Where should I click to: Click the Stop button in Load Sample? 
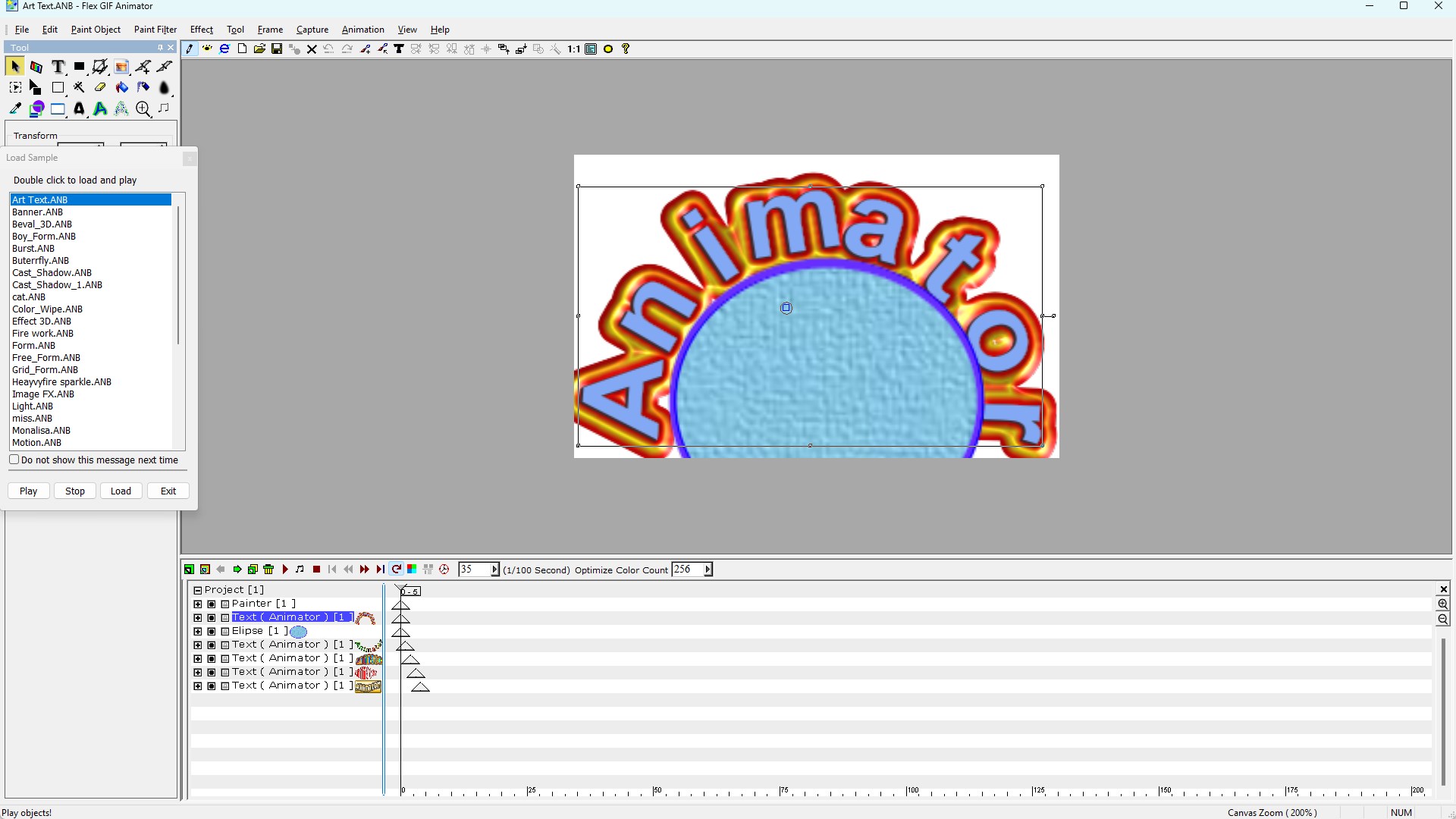(x=75, y=491)
